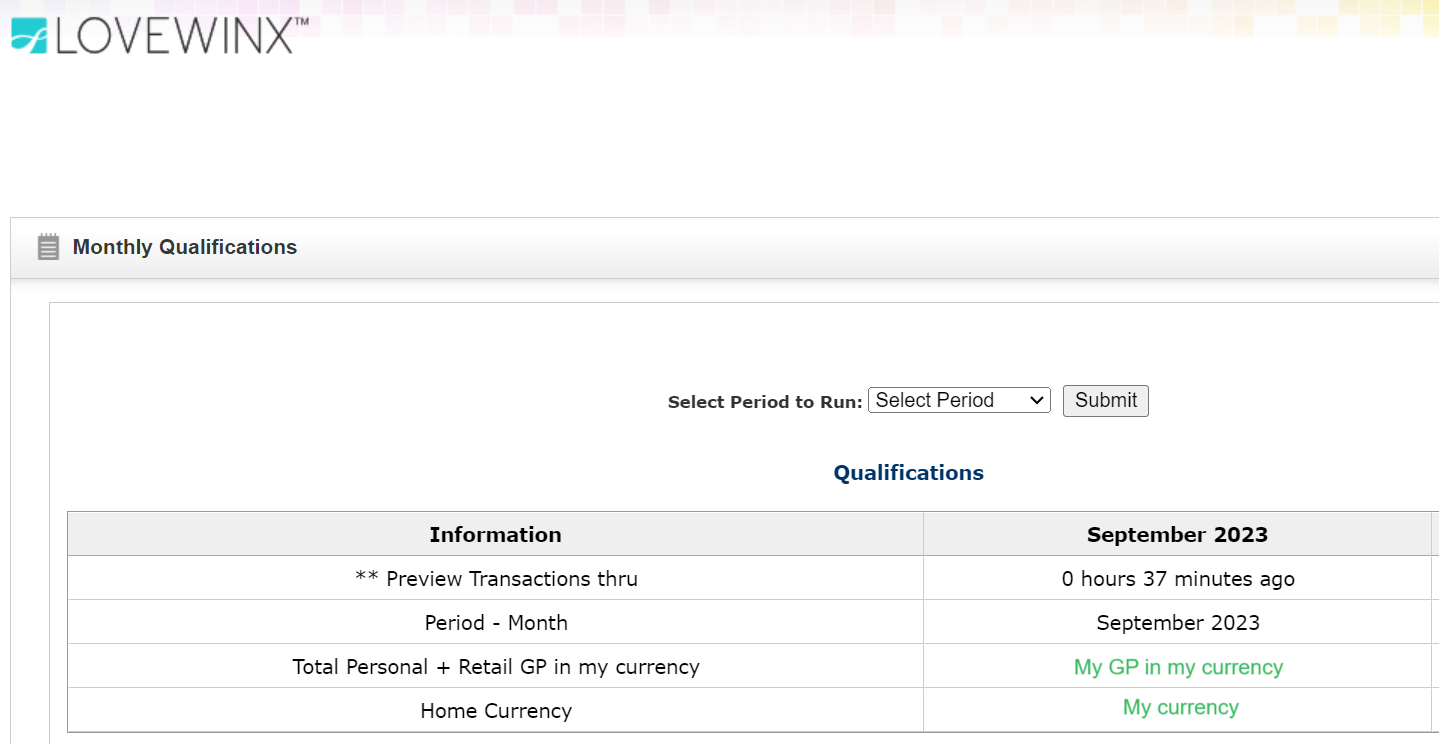Viewport: 1439px width, 744px height.
Task: Click the LOVEWINX brand name text
Action: (175, 35)
